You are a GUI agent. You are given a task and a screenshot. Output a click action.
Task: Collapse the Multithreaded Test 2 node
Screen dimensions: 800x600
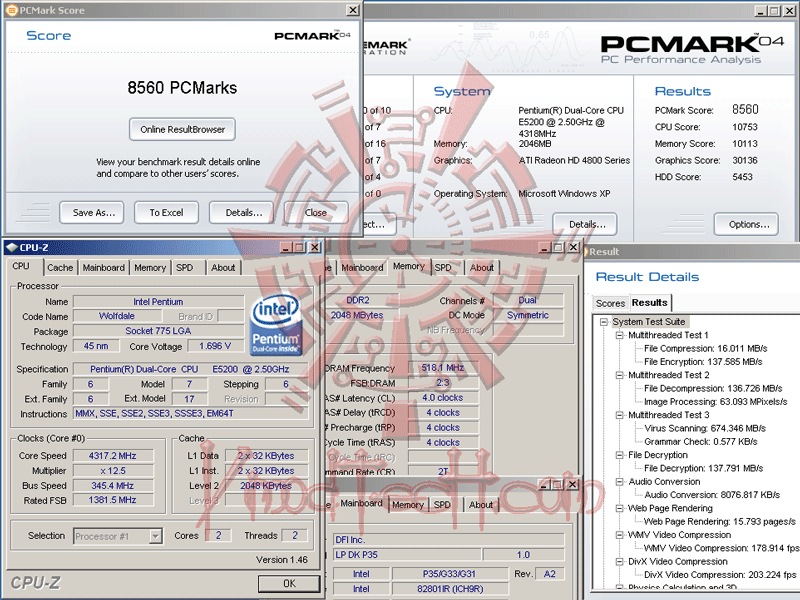619,375
